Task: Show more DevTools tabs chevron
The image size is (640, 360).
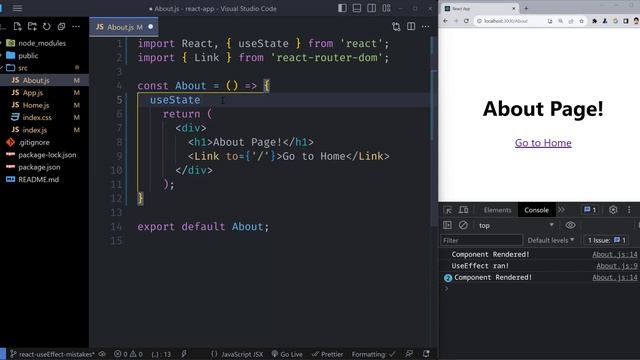Action: [562, 210]
